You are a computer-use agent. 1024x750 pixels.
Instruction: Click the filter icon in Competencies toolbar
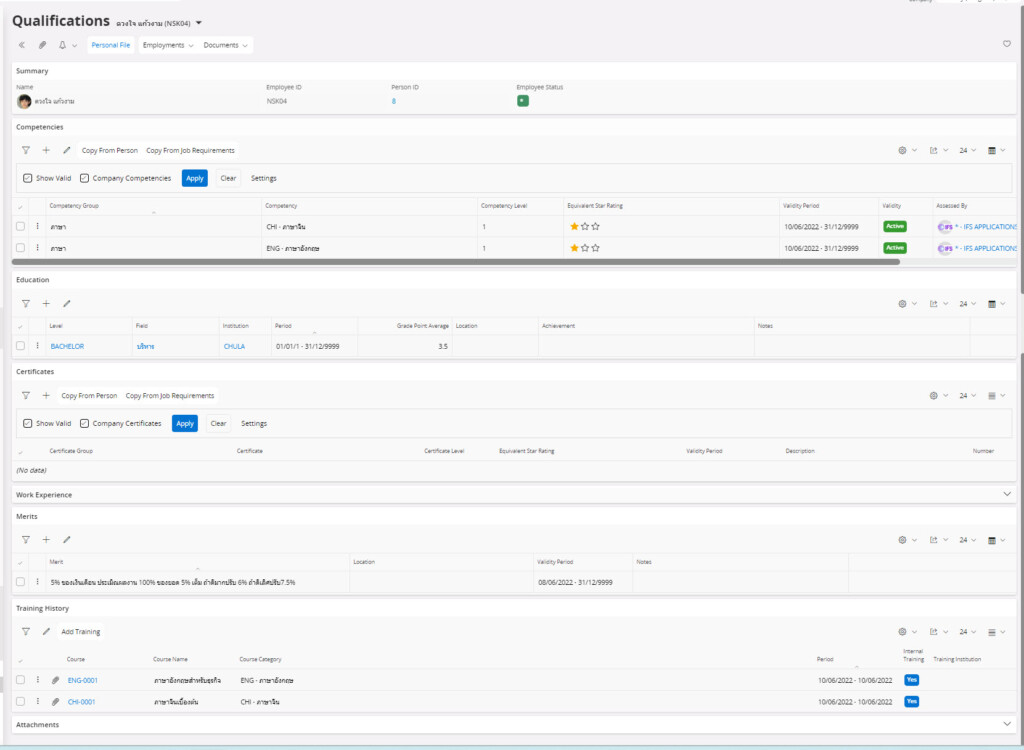[x=26, y=150]
